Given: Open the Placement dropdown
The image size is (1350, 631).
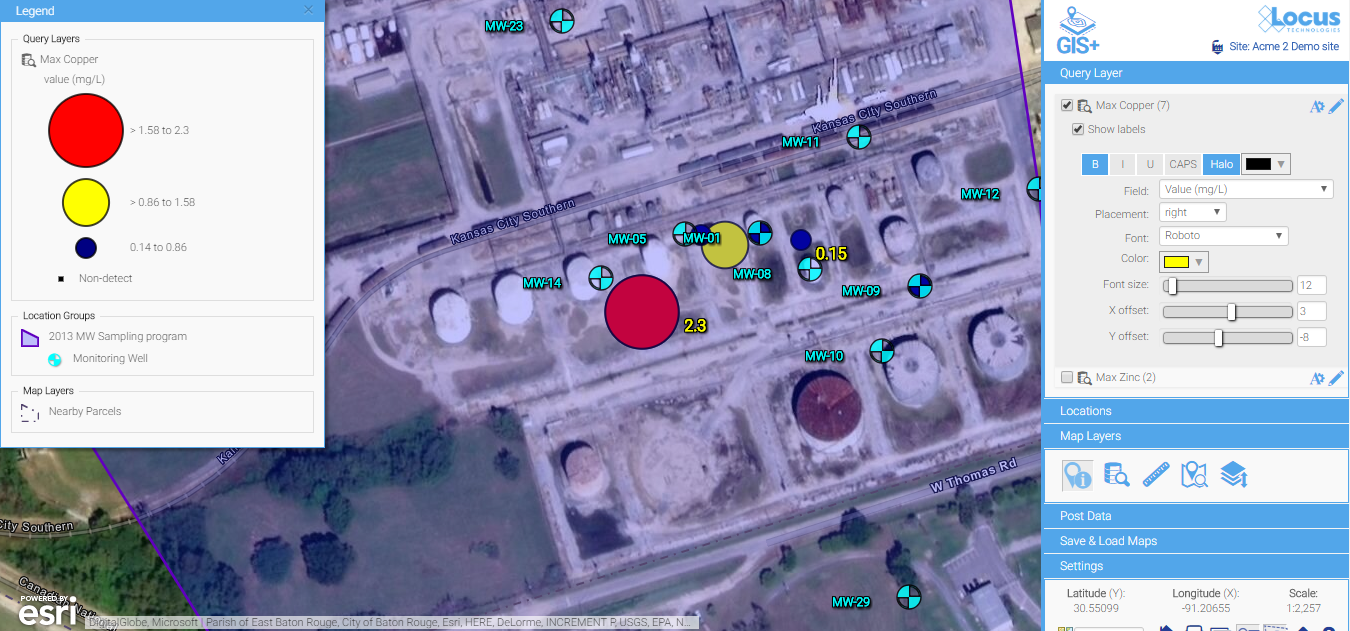Looking at the screenshot, I should click(1193, 212).
